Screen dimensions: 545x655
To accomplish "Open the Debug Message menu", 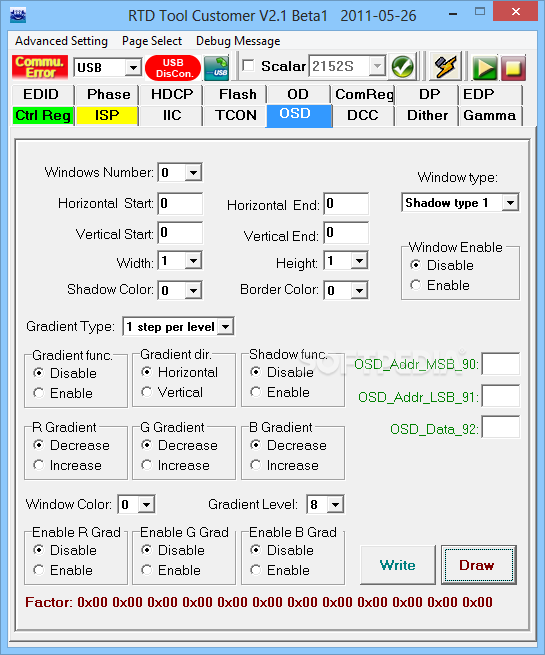I will pos(238,41).
